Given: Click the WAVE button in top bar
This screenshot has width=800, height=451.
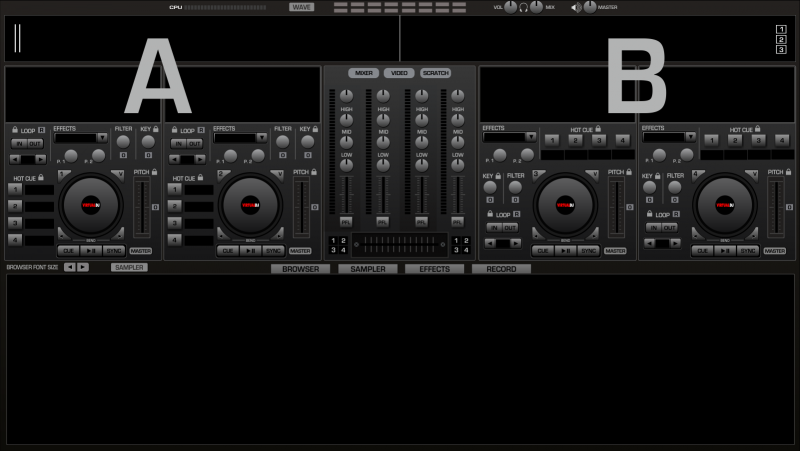Looking at the screenshot, I should pyautogui.click(x=301, y=7).
